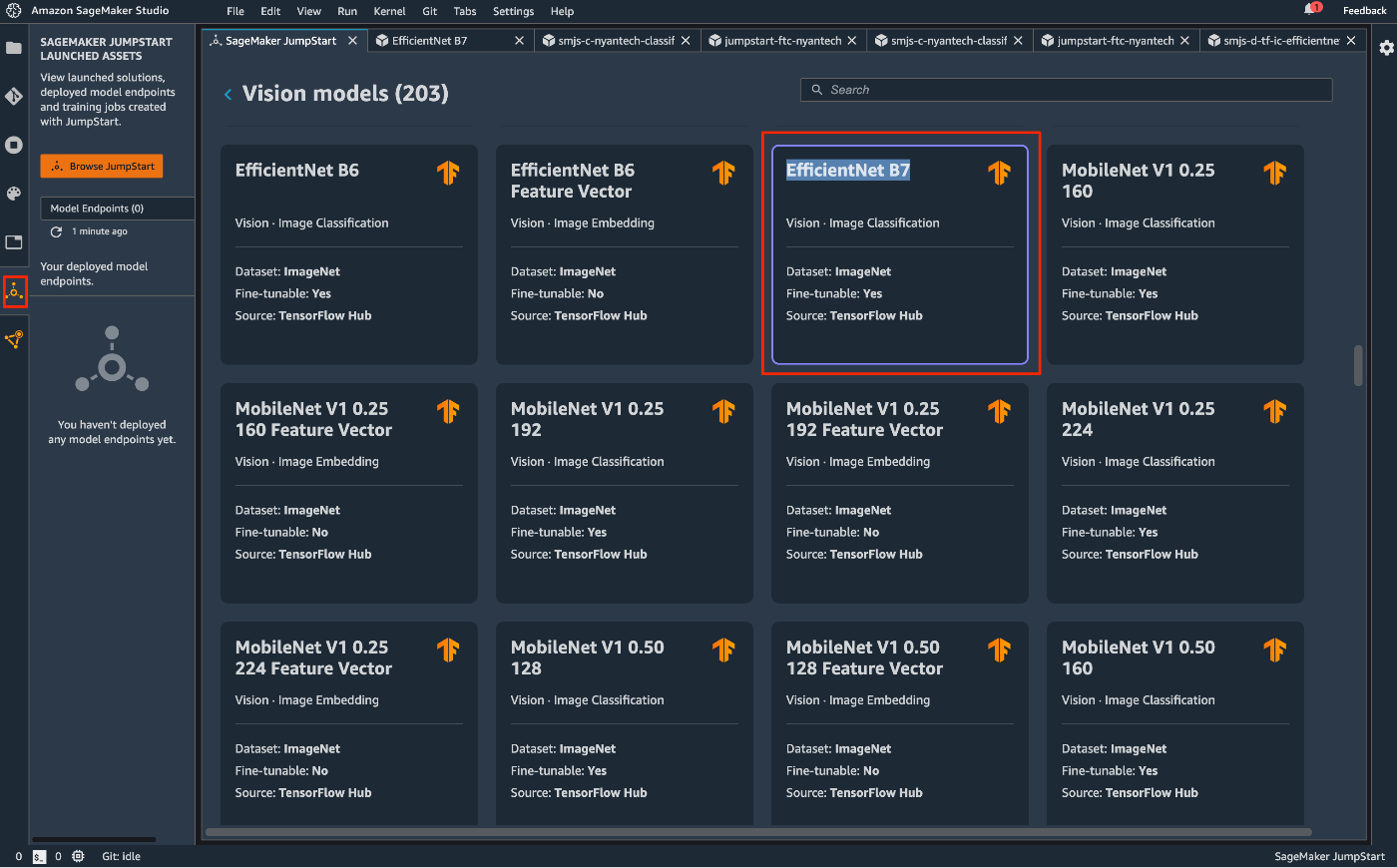Refresh the Model Endpoints list
This screenshot has width=1397, height=868.
pyautogui.click(x=57, y=231)
